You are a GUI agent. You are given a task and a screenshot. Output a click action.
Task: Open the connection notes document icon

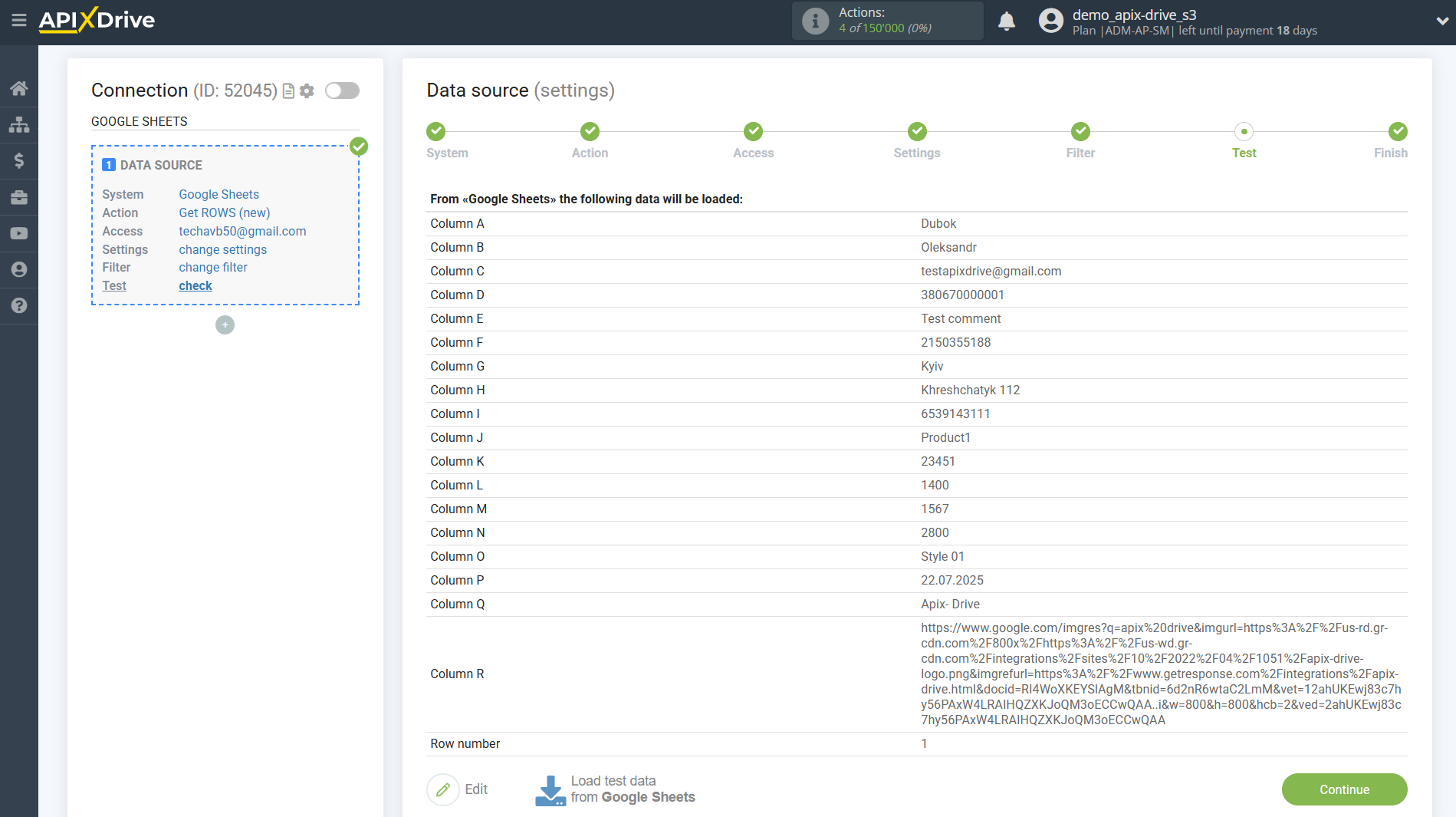pos(288,91)
